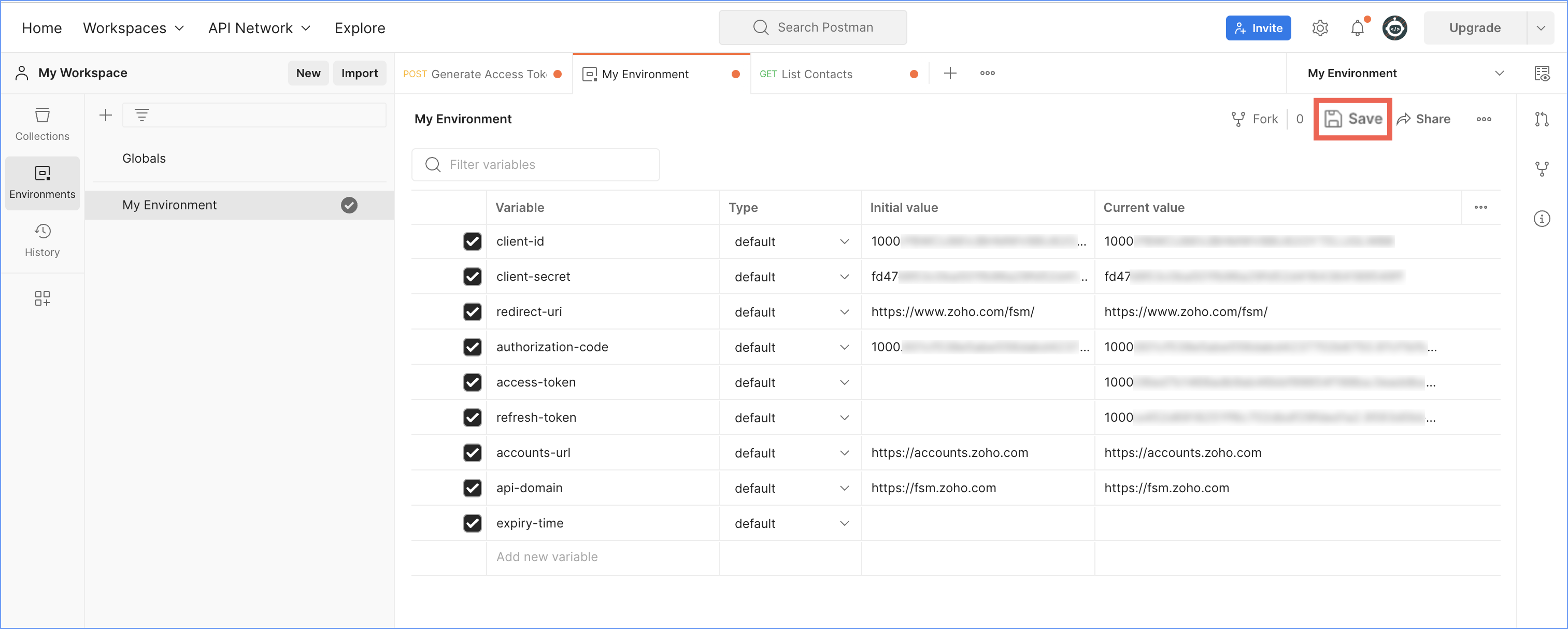1568x629 pixels.
Task: Click the Filter variables input field
Action: pyautogui.click(x=536, y=164)
